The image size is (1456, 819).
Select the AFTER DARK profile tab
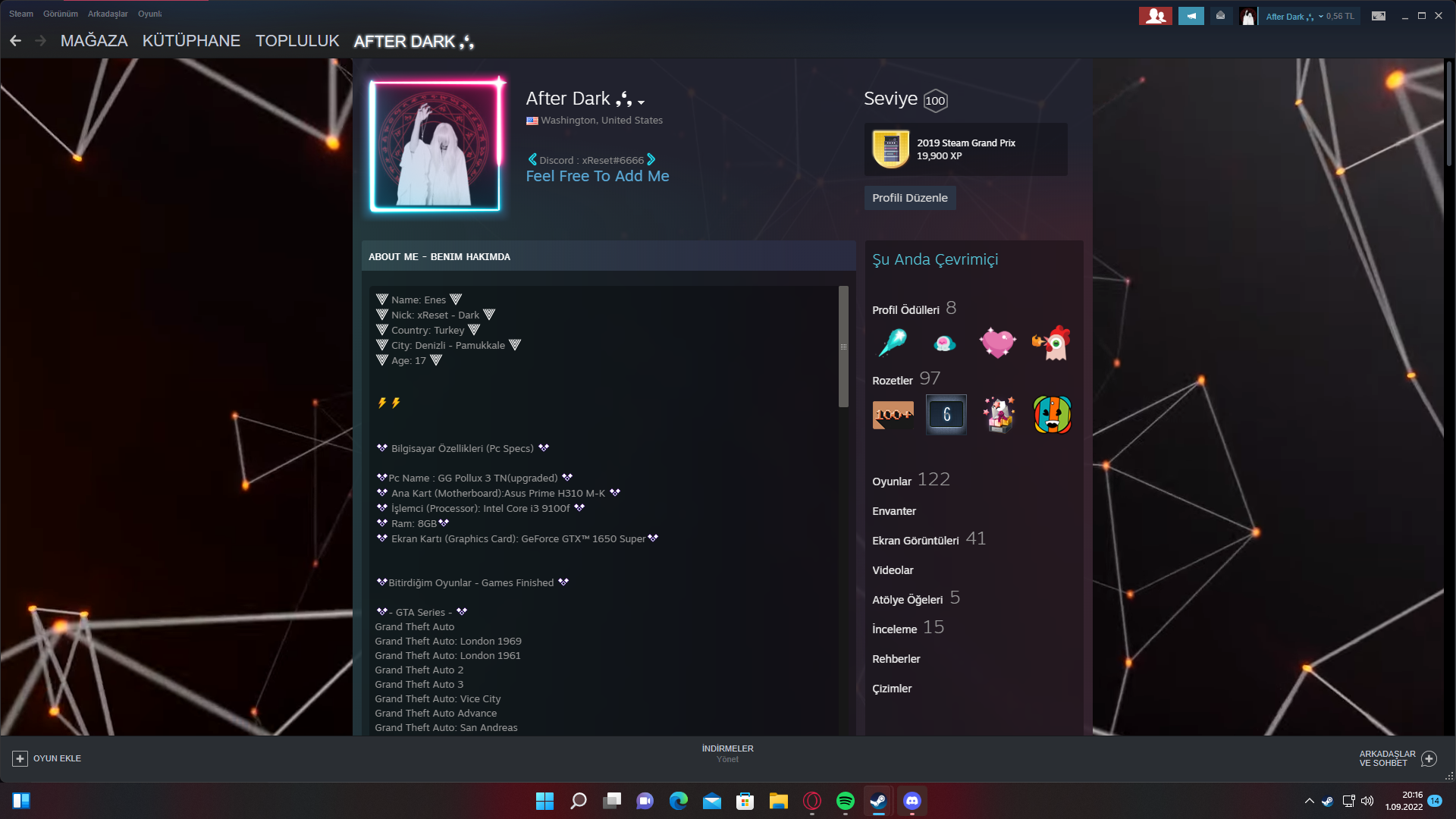414,42
